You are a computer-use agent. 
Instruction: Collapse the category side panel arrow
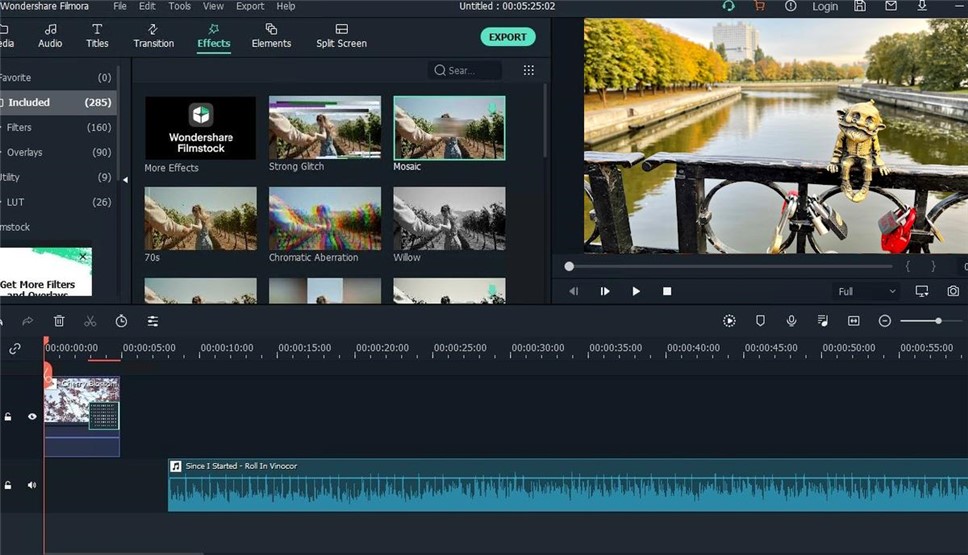(x=125, y=180)
